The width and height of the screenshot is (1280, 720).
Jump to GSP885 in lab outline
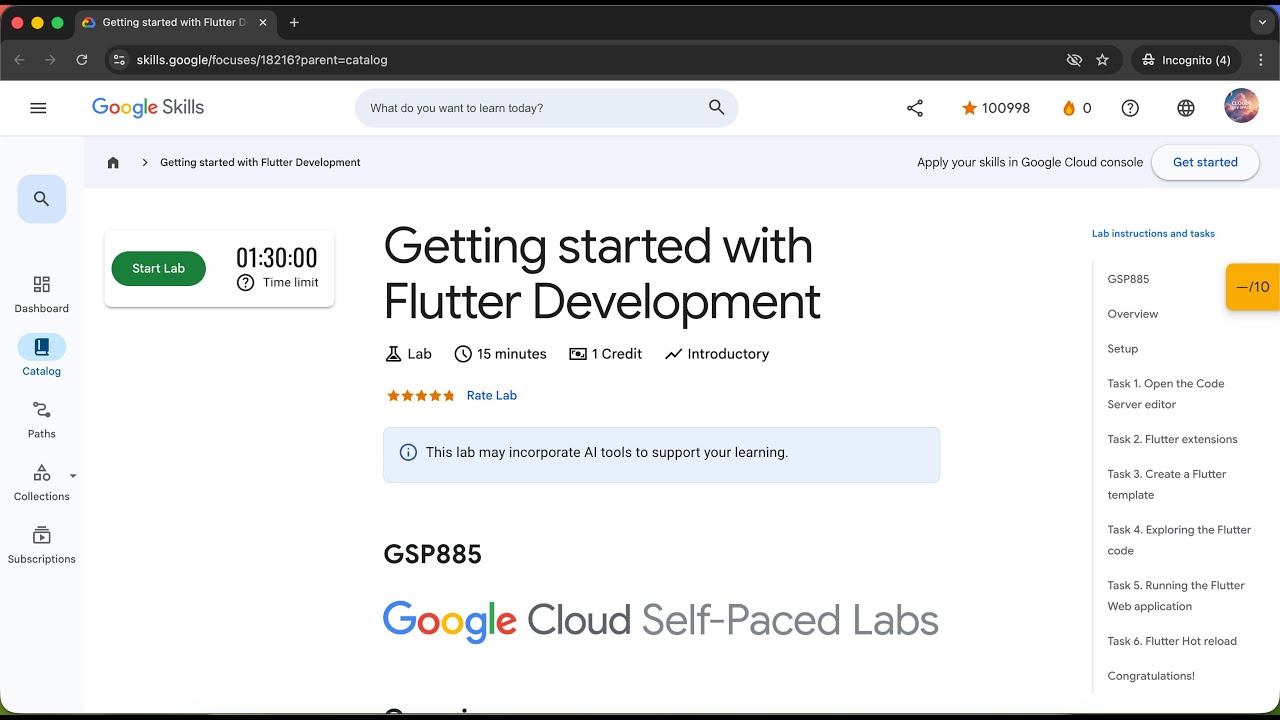1128,279
